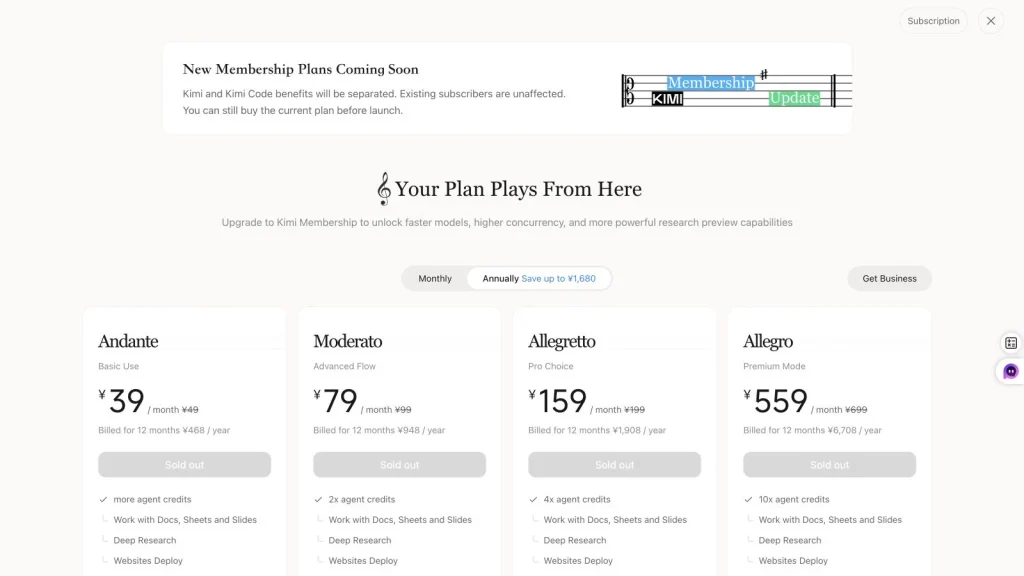Click the grid panel icon on right edge
The image size is (1024, 576).
click(1011, 343)
